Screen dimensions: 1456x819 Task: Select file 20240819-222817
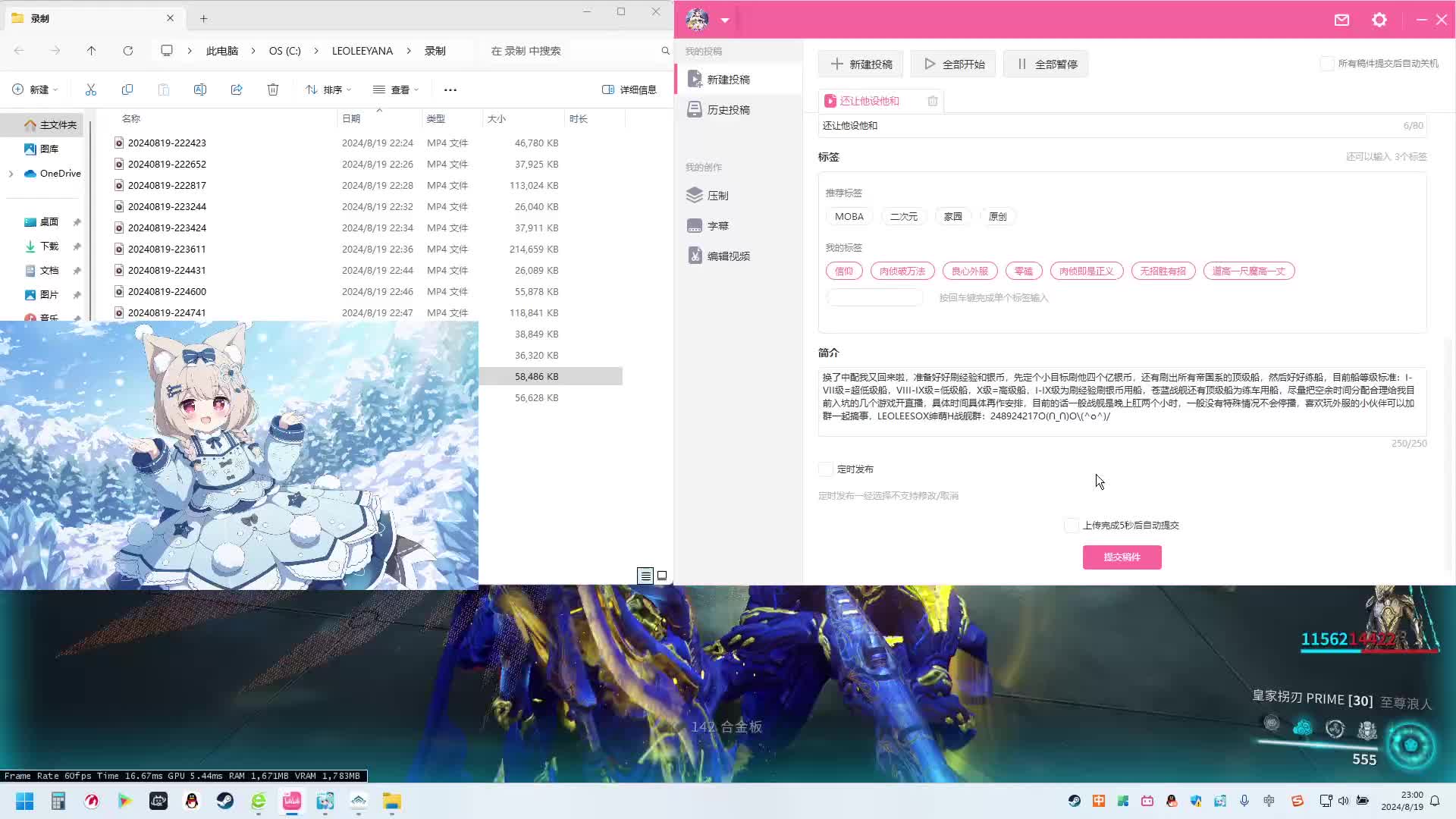coord(167,186)
